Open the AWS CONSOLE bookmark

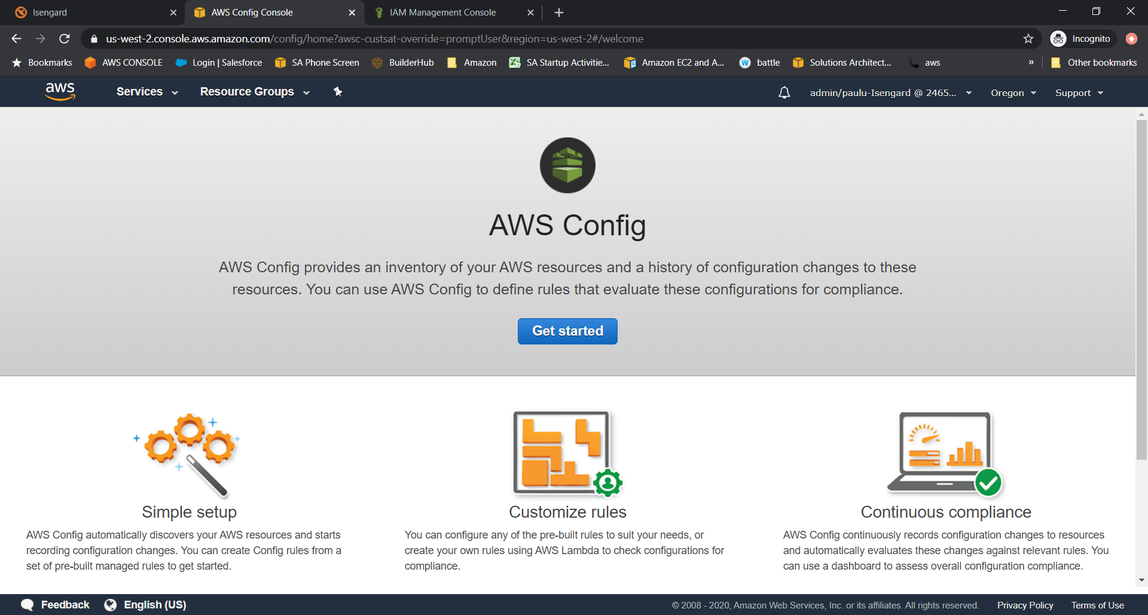tap(123, 62)
